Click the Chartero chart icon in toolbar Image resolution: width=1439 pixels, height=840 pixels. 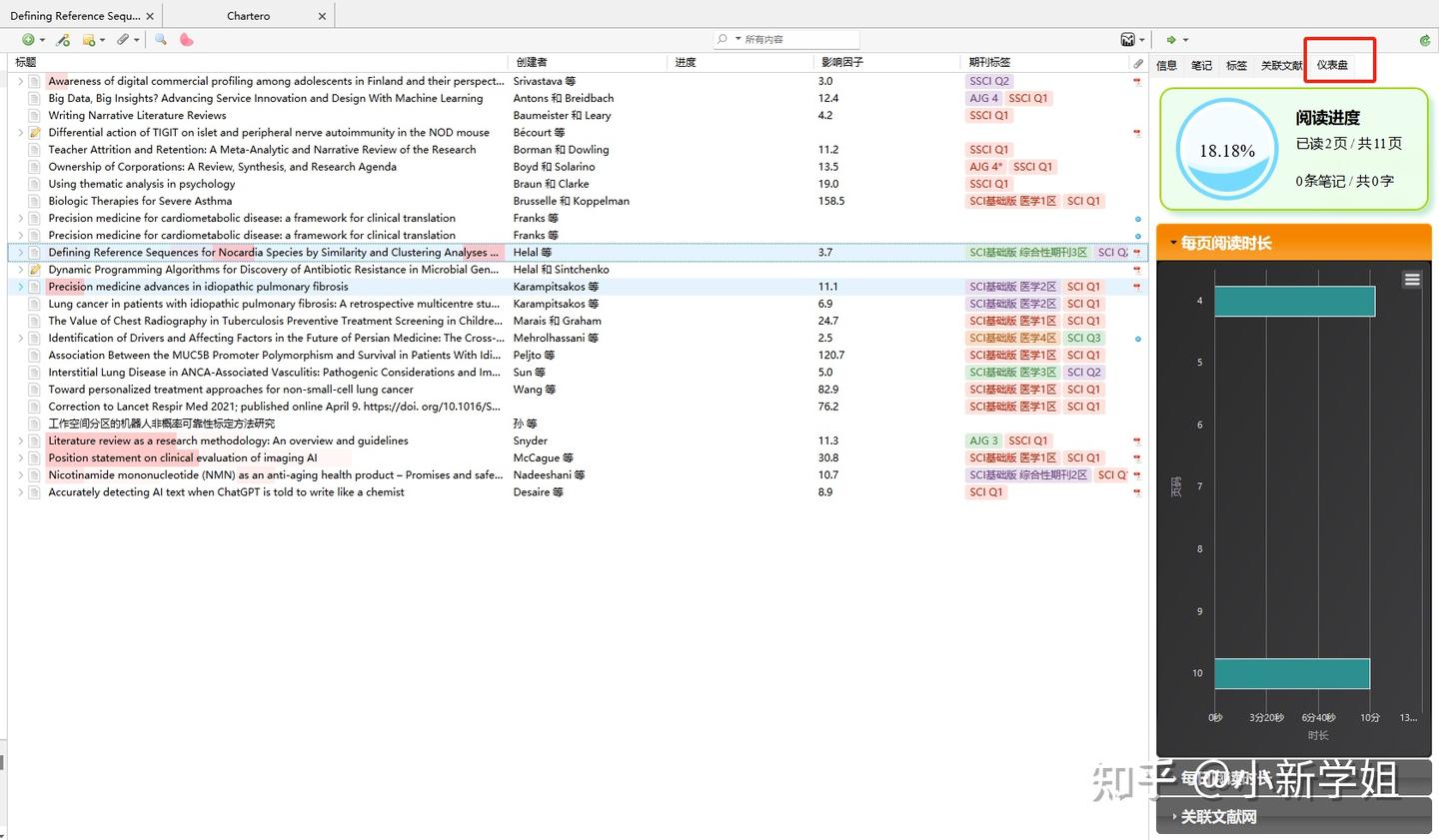pos(1127,40)
